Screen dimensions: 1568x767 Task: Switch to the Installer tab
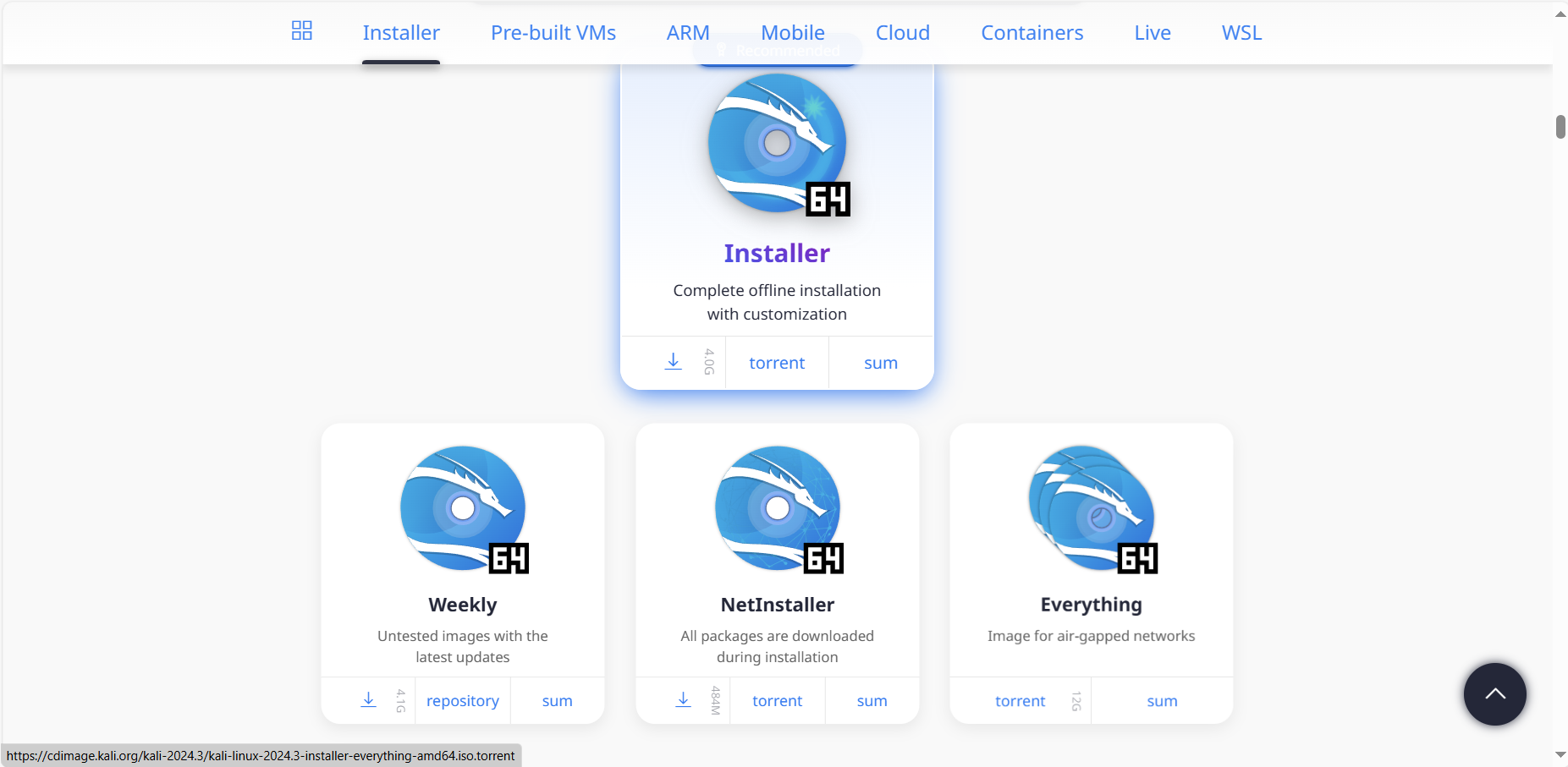(x=401, y=33)
